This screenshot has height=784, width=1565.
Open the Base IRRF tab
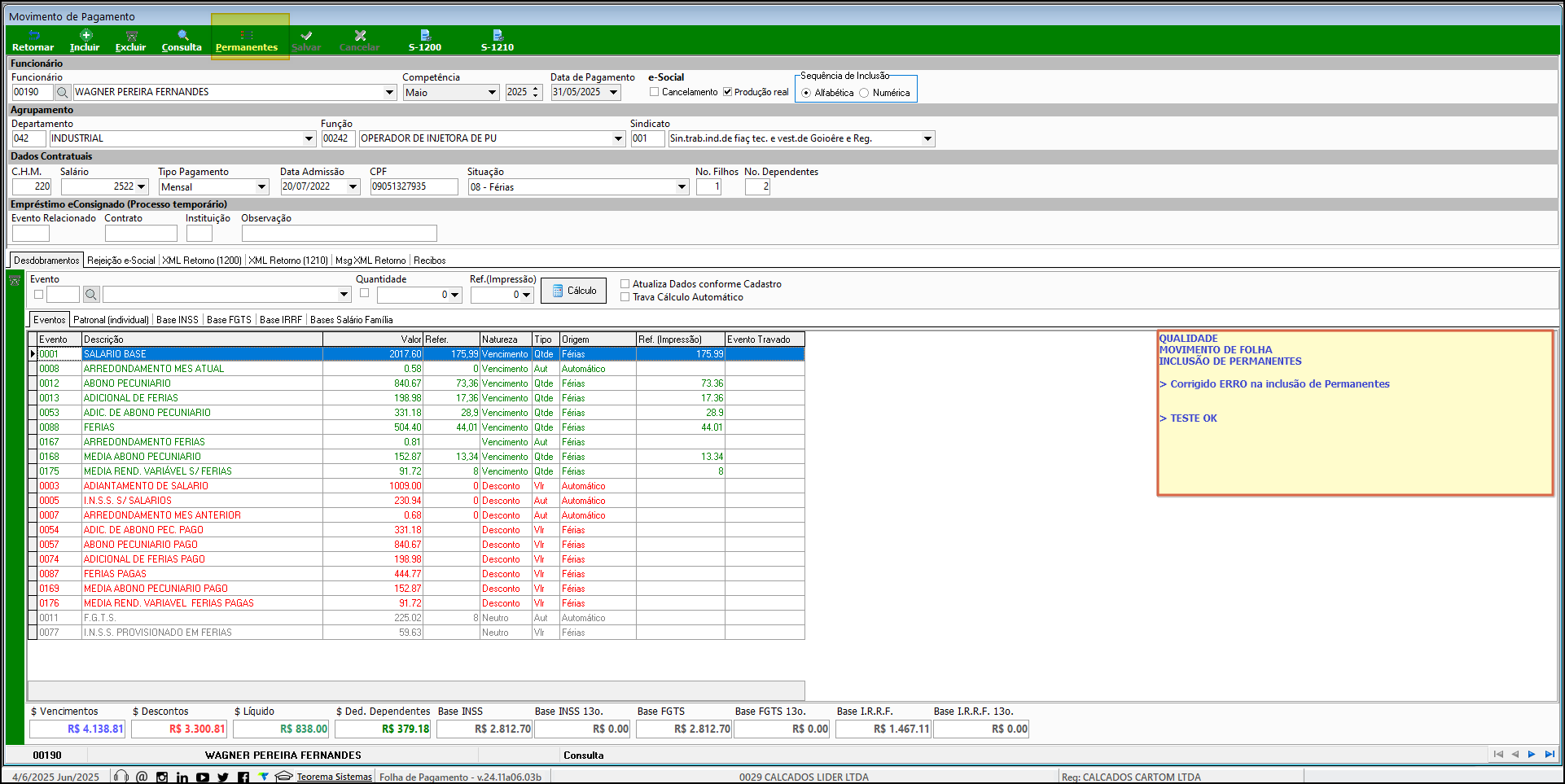281,320
